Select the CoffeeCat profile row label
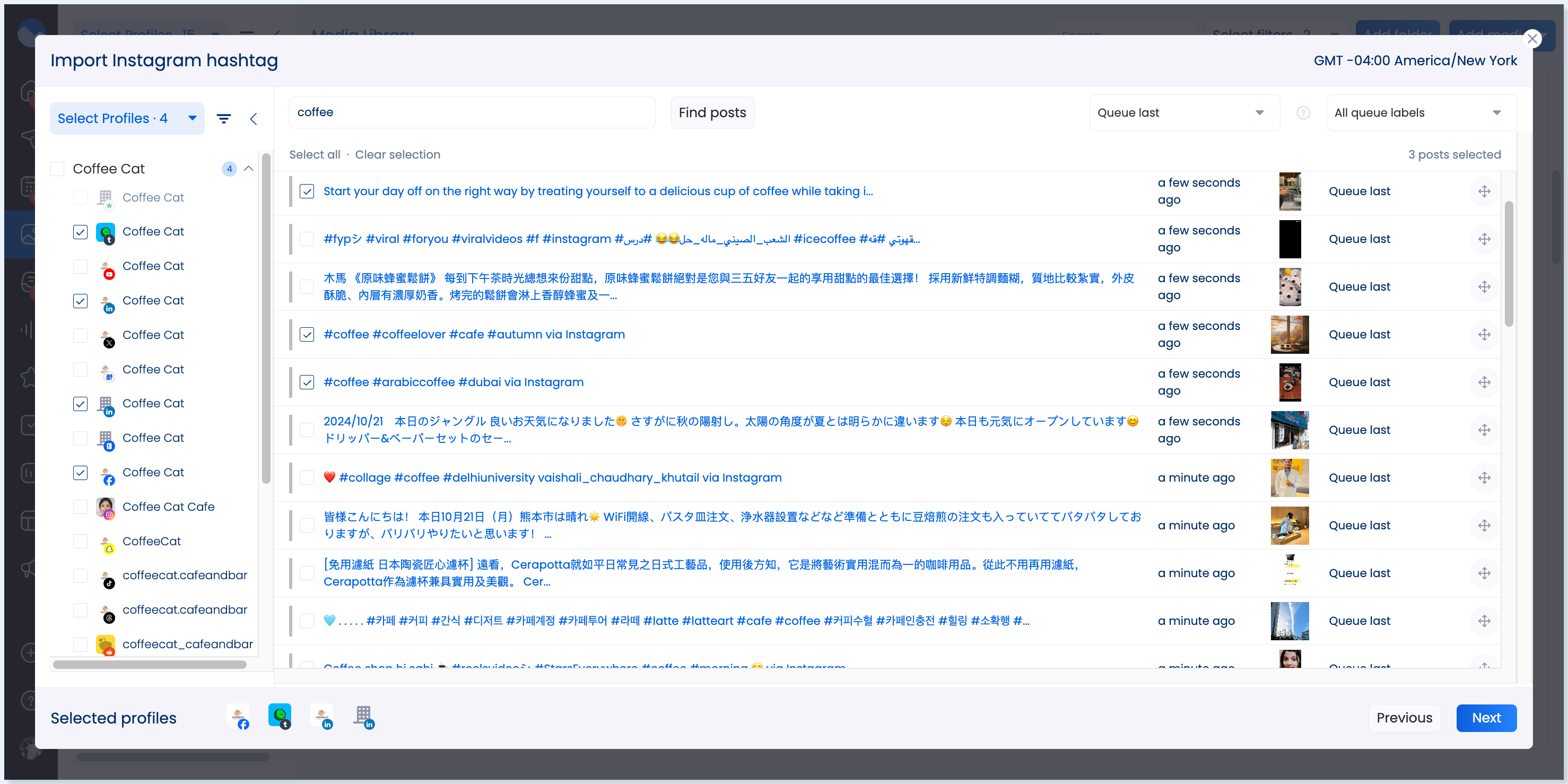This screenshot has width=1568, height=784. click(152, 542)
